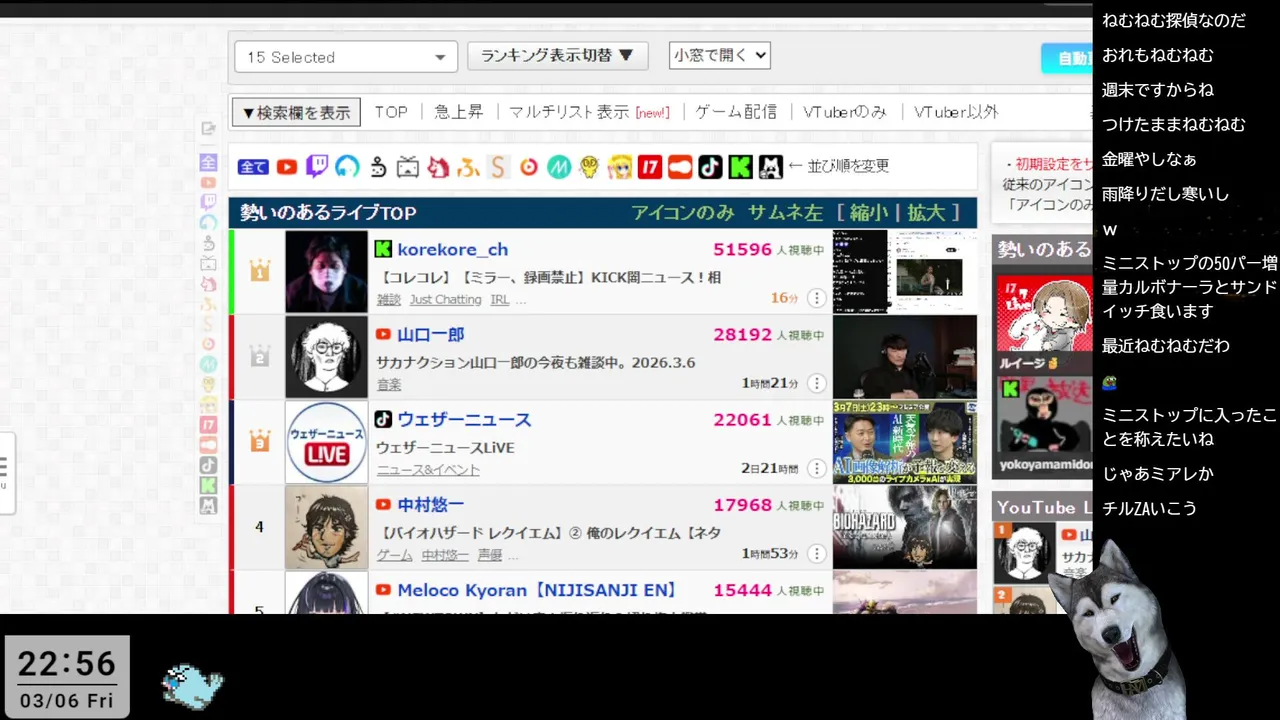Open the 山口一郎 channel link
1280x720 pixels.
(431, 334)
